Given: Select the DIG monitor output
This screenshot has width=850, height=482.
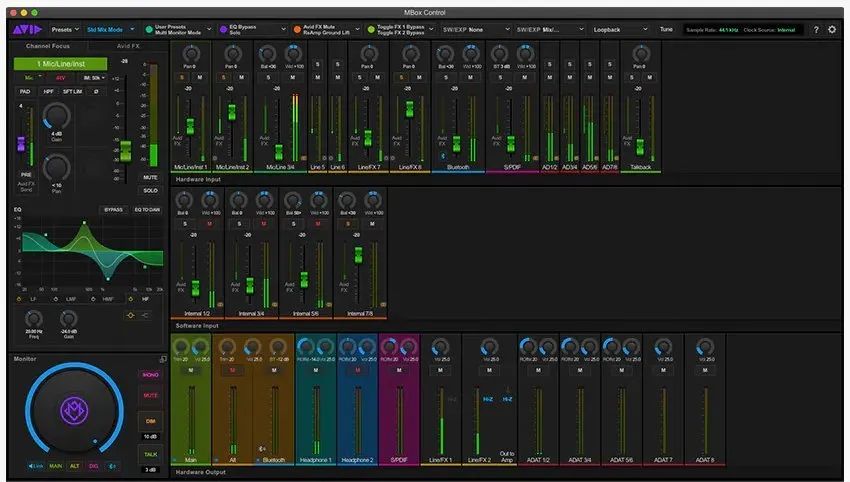Looking at the screenshot, I should 94,466.
